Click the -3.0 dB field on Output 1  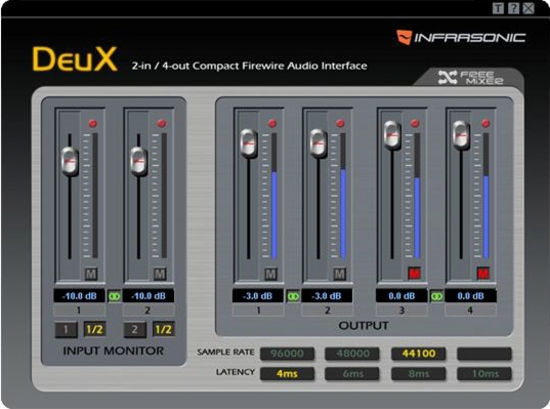[258, 296]
